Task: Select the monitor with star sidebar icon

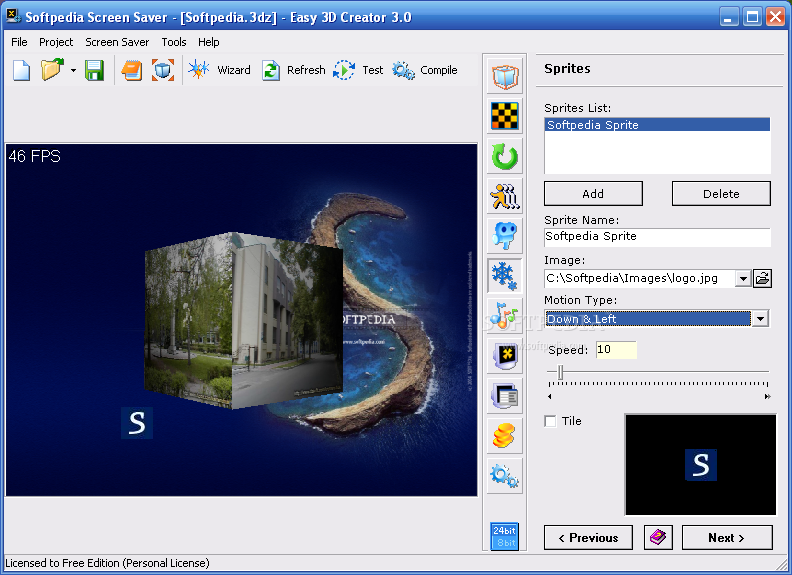Action: (x=505, y=356)
